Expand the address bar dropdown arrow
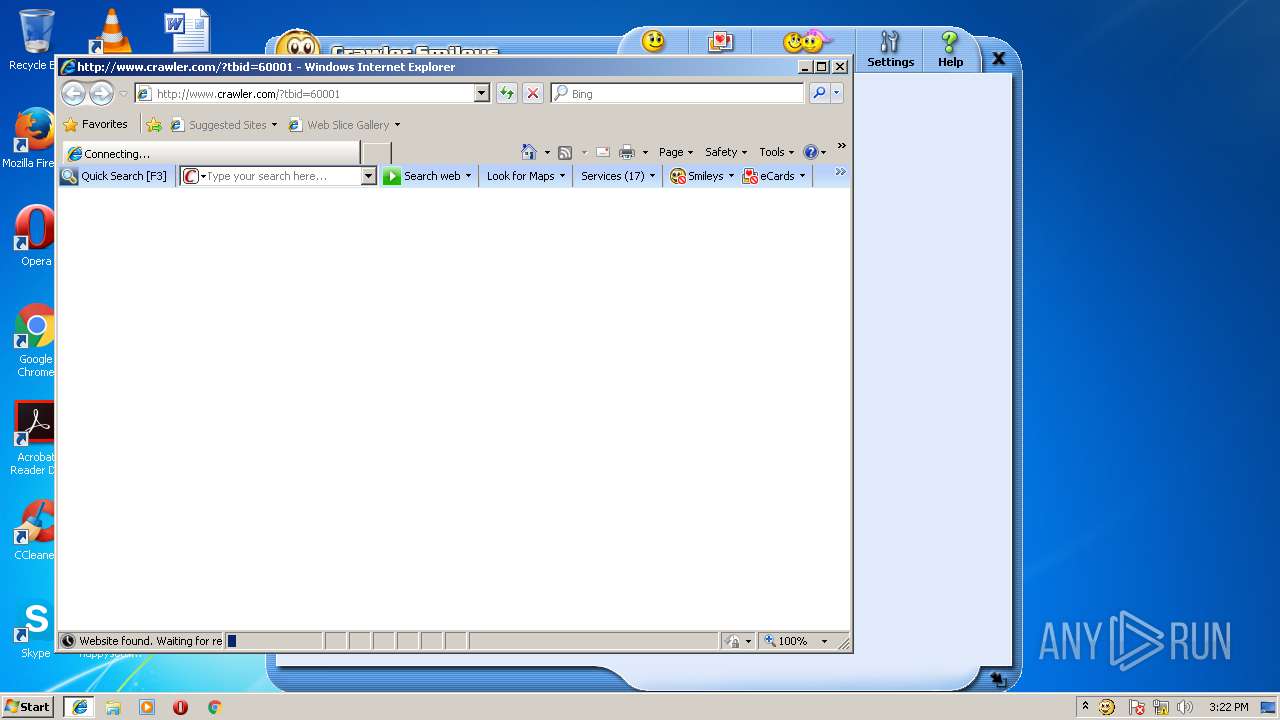The image size is (1280, 720). tap(481, 93)
